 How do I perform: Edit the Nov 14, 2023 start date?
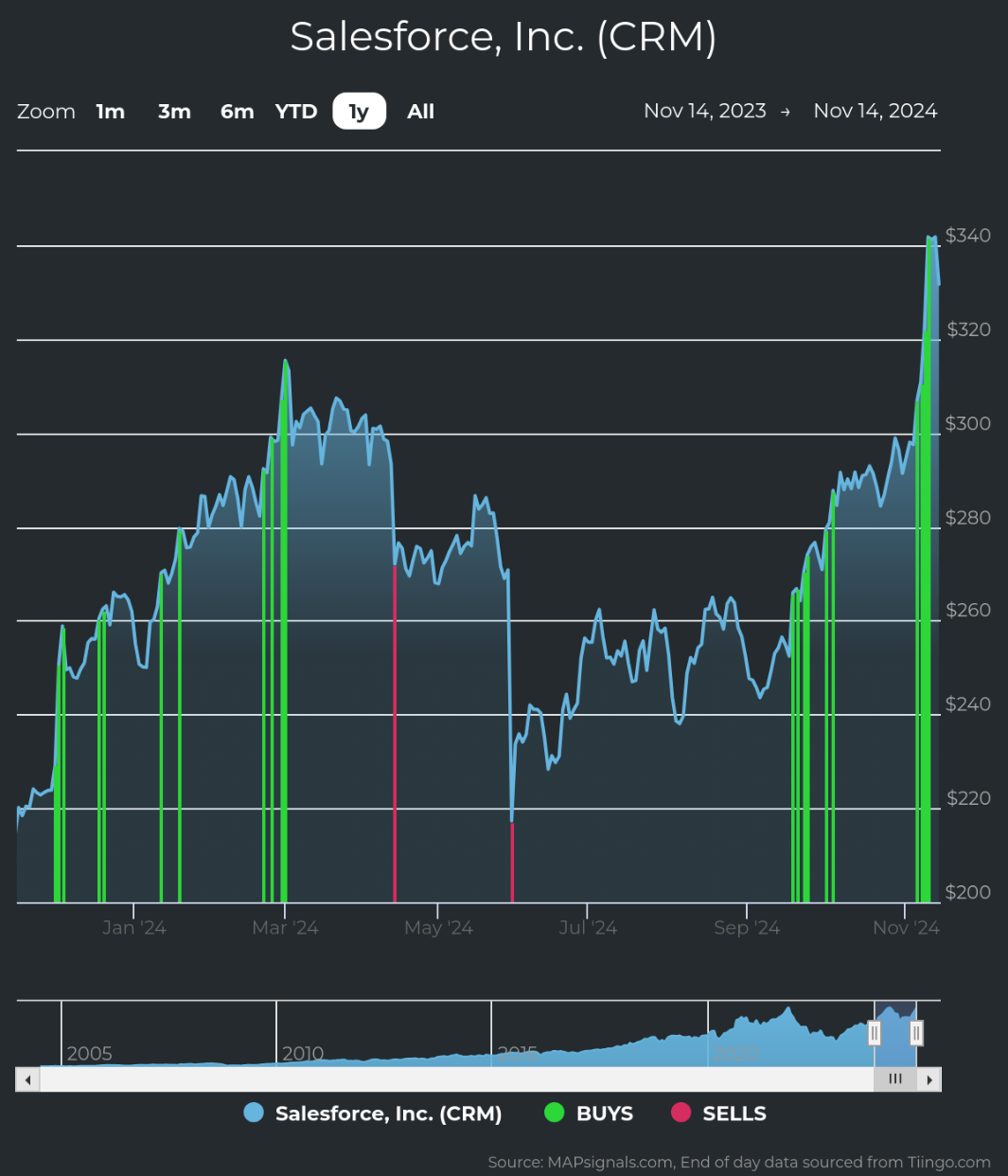click(x=705, y=111)
